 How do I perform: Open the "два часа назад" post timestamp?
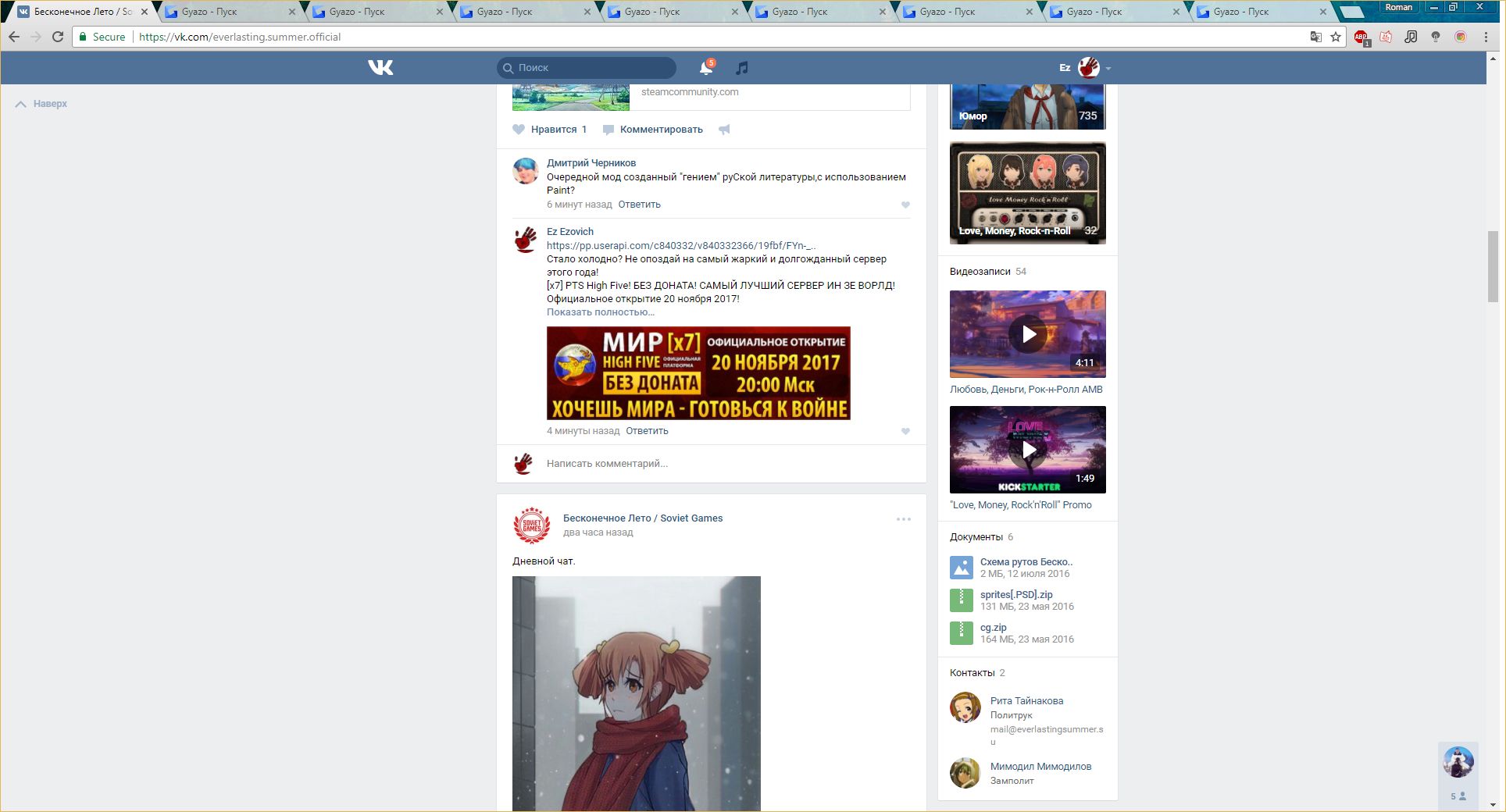coord(598,532)
